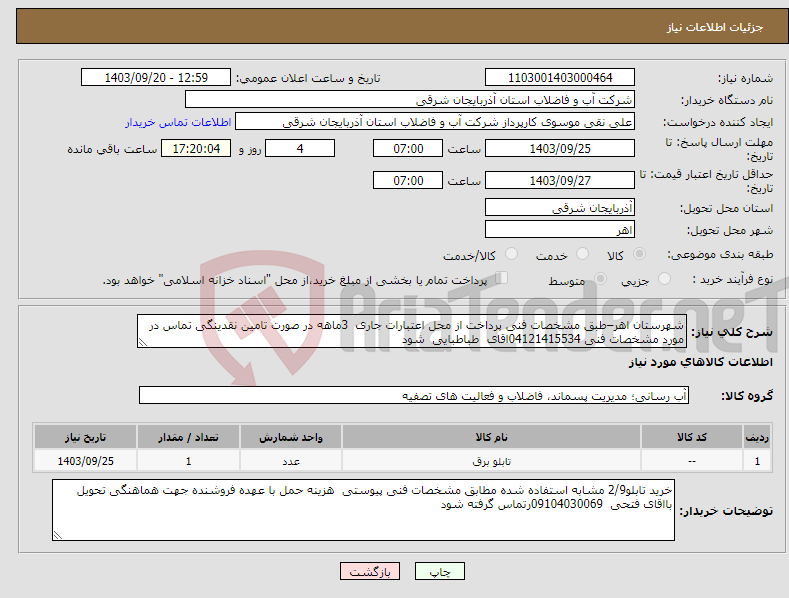Click the remaining days field showing 4
The width and height of the screenshot is (789, 598).
click(300, 148)
